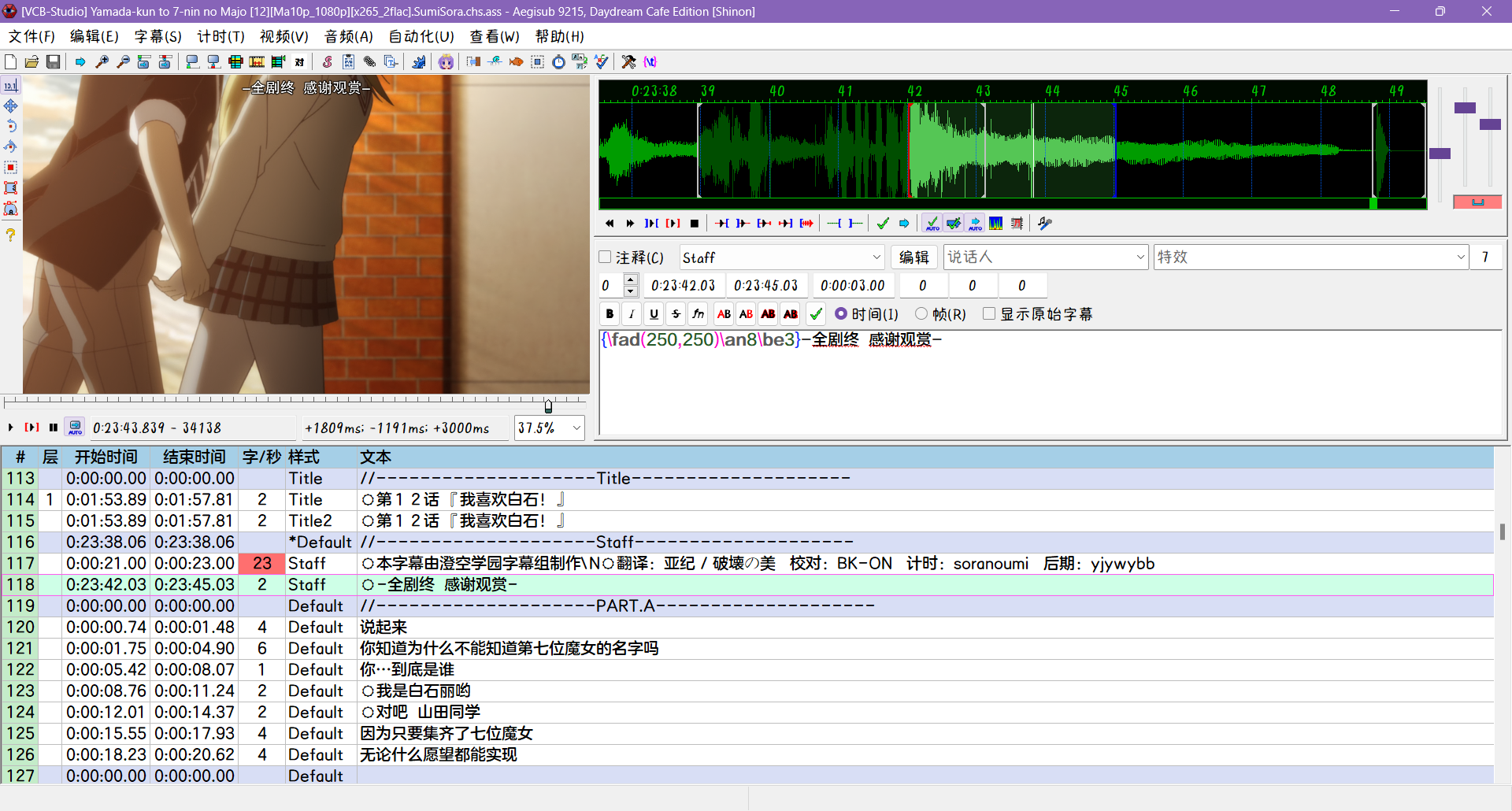Image resolution: width=1512 pixels, height=811 pixels.
Task: Open the Translation Assistant fish icon
Action: click(x=516, y=62)
